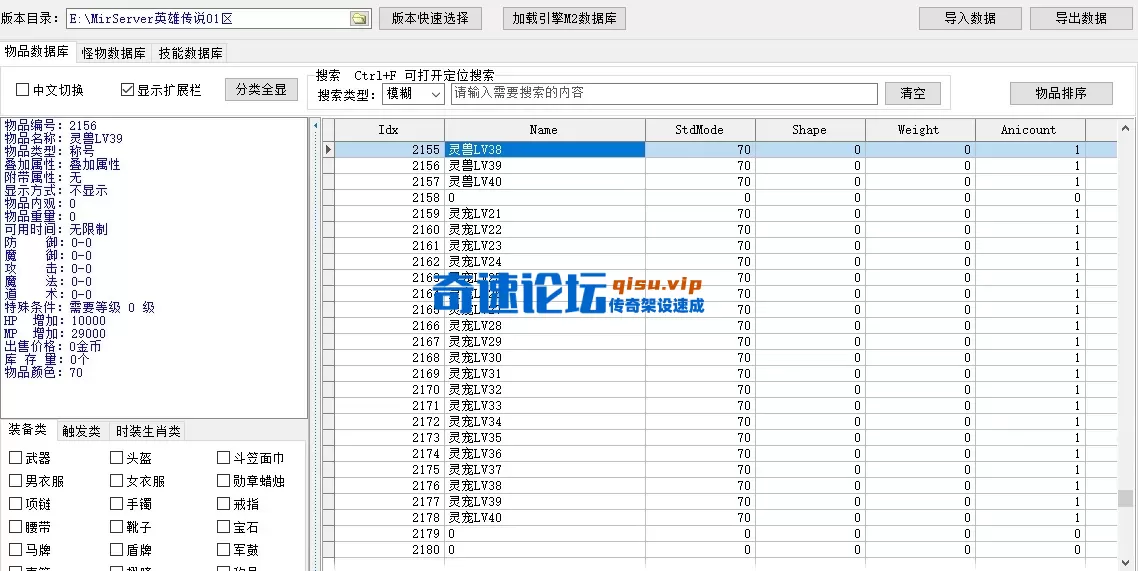Select the 灵兽LV38 name cell
Viewport: 1138px width, 571px height.
click(x=544, y=149)
